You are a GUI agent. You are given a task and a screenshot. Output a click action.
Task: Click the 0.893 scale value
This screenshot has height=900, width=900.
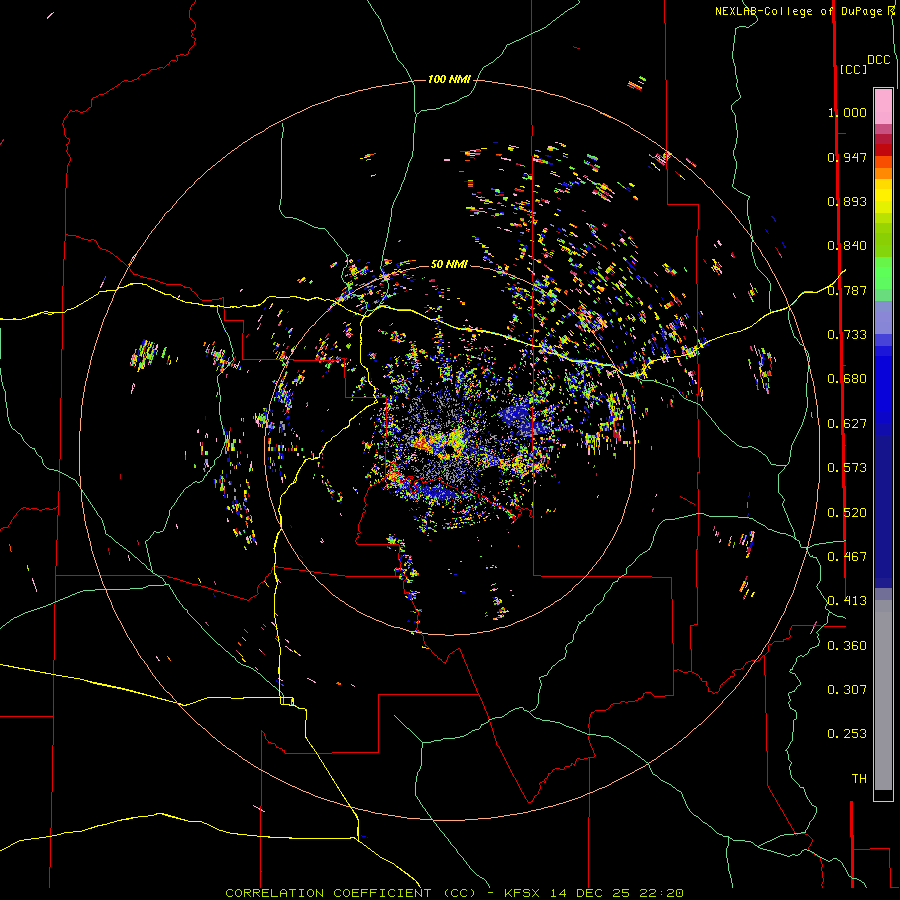pos(847,201)
